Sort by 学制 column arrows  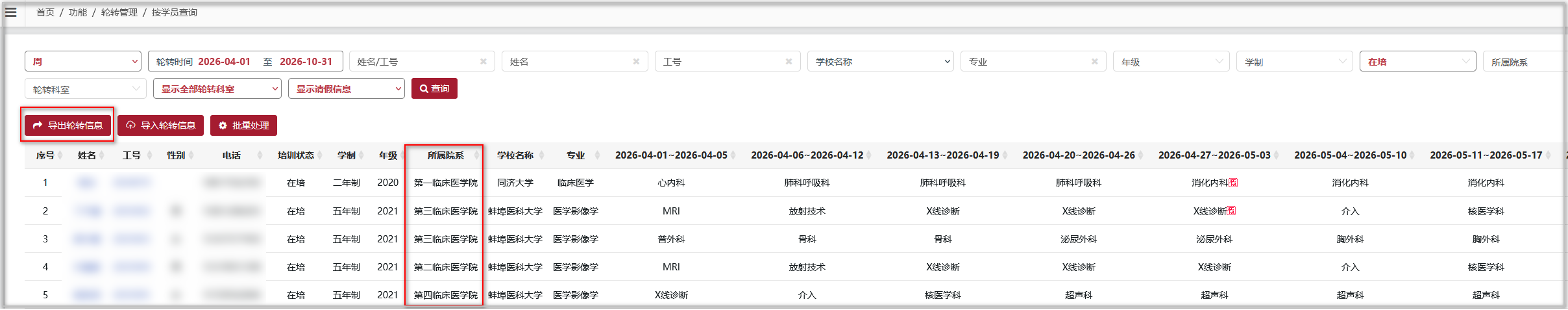(361, 155)
